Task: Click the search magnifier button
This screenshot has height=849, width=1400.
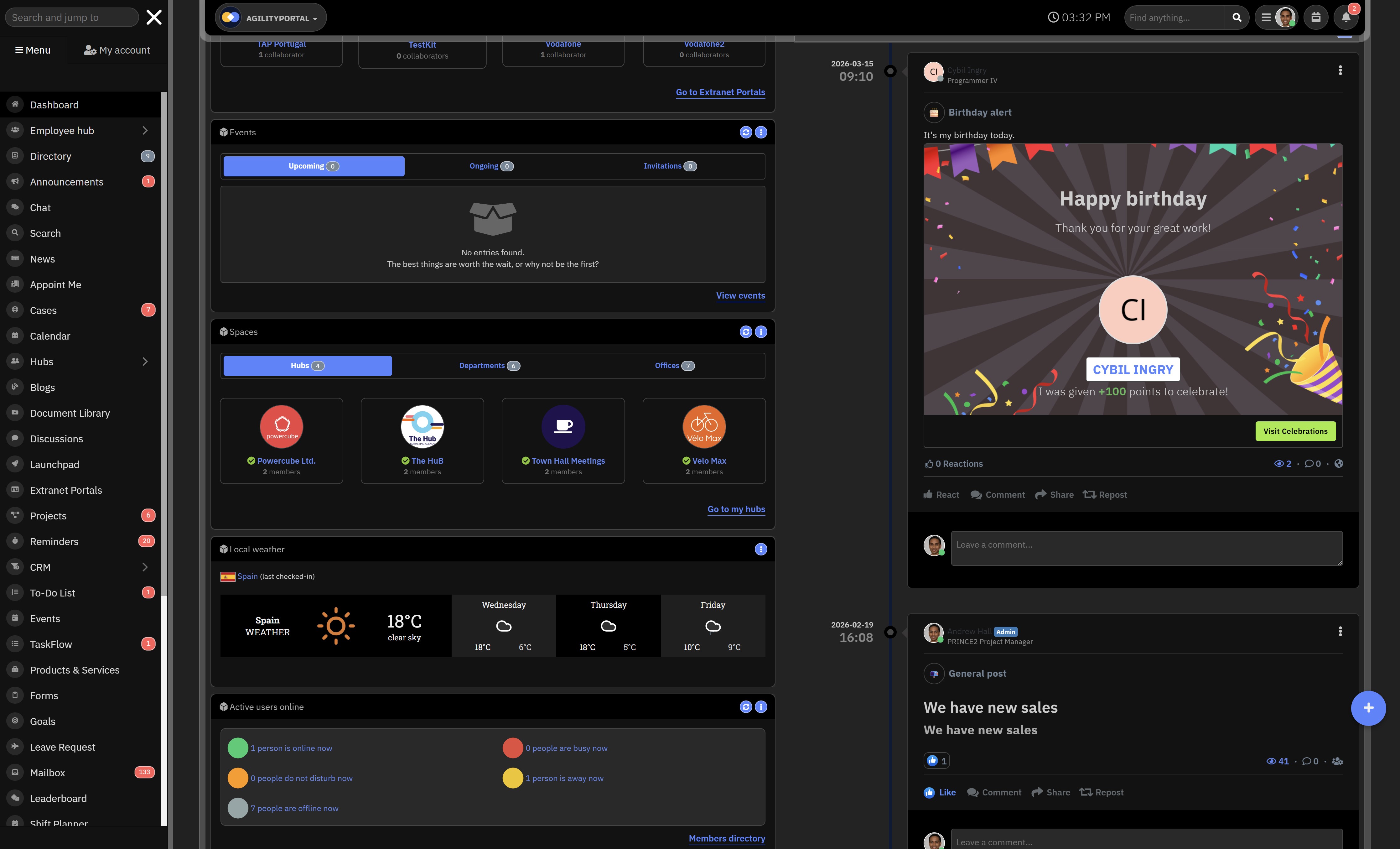Action: pos(1237,18)
